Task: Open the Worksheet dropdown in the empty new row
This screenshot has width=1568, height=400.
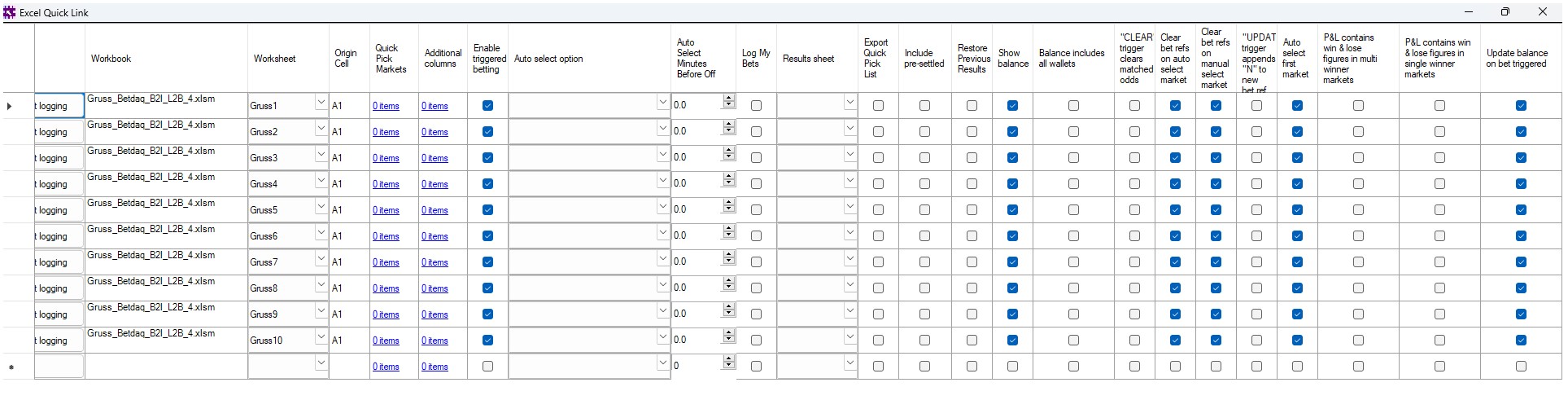Action: pos(321,365)
